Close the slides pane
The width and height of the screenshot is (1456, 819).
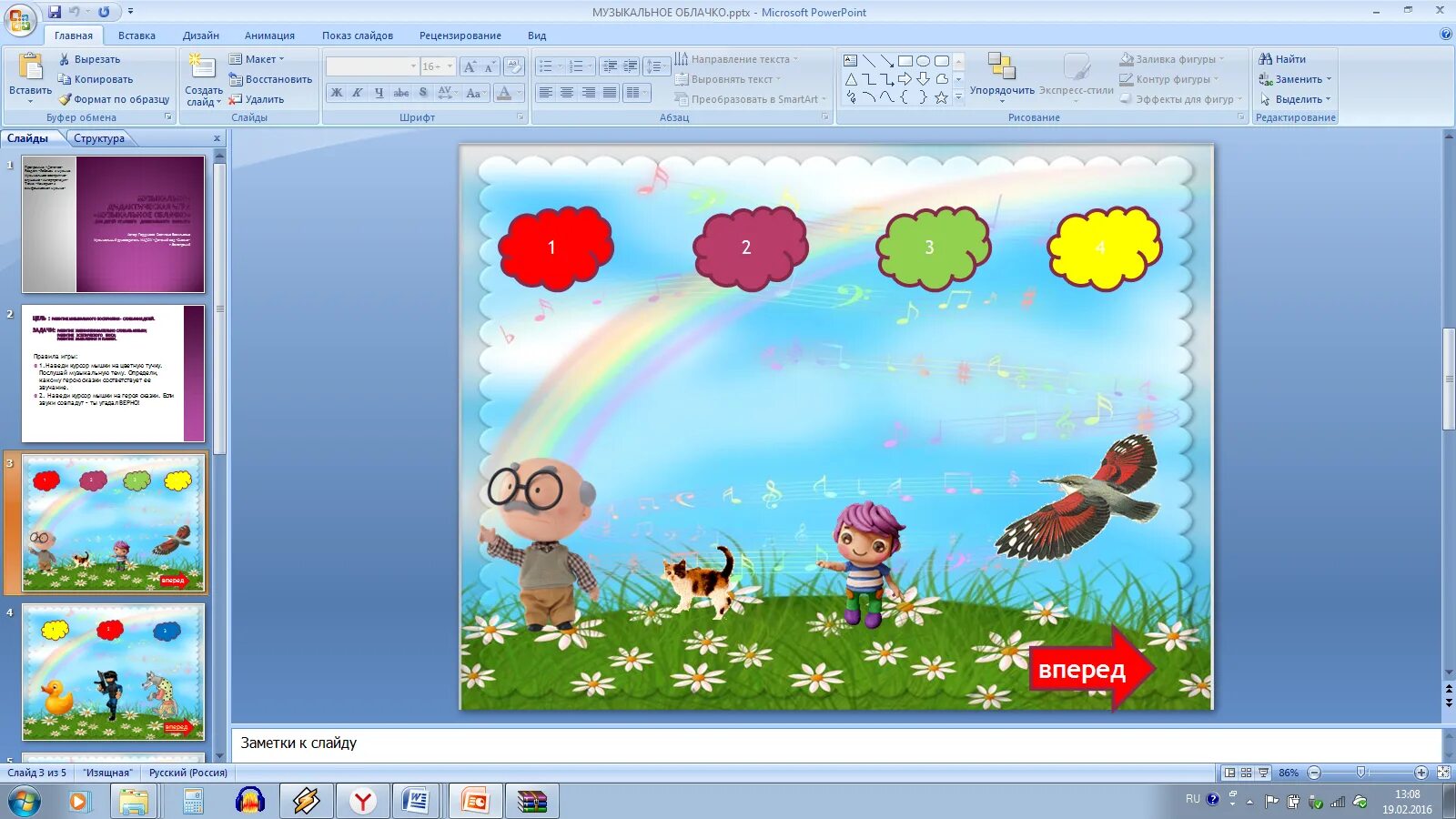point(217,138)
